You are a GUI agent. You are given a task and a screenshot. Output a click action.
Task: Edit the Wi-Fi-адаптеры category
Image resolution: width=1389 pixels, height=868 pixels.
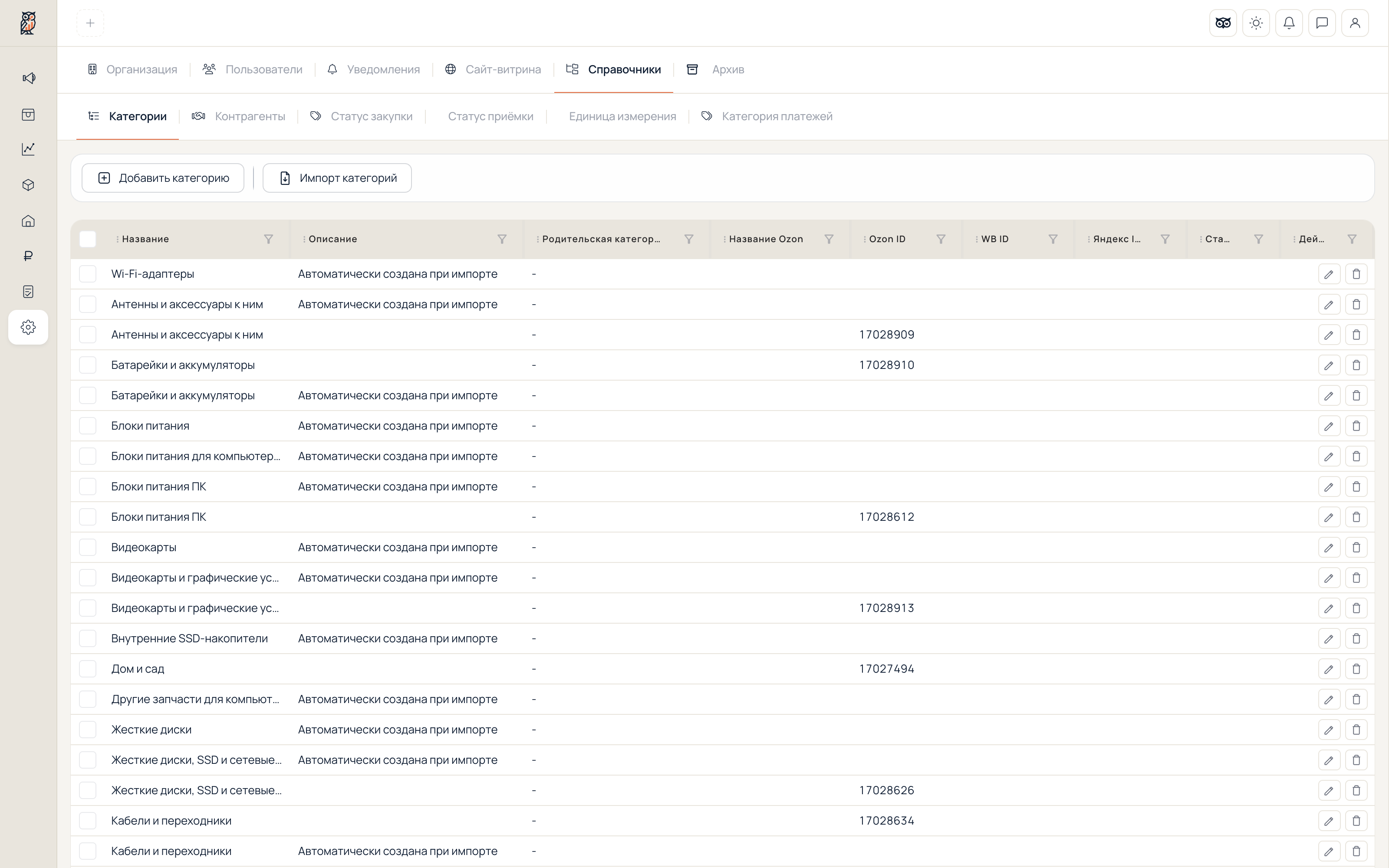point(1329,274)
